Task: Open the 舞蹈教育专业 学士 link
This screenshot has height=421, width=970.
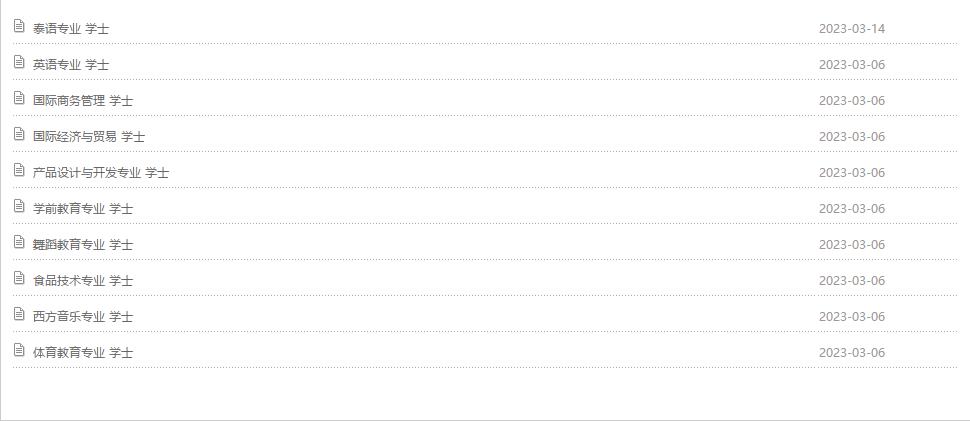Action: [83, 245]
